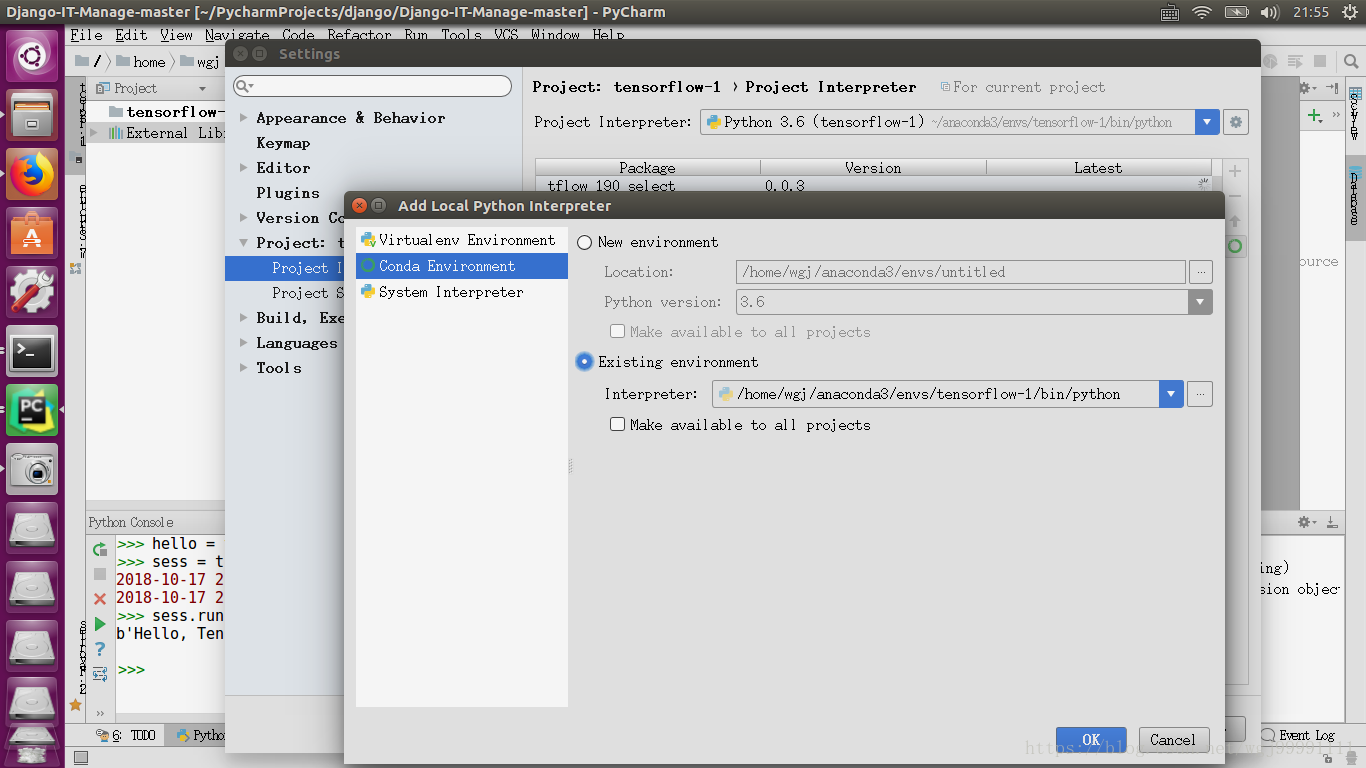This screenshot has height=768, width=1366.
Task: Click the upgrade package up-arrow button
Action: (x=1236, y=221)
